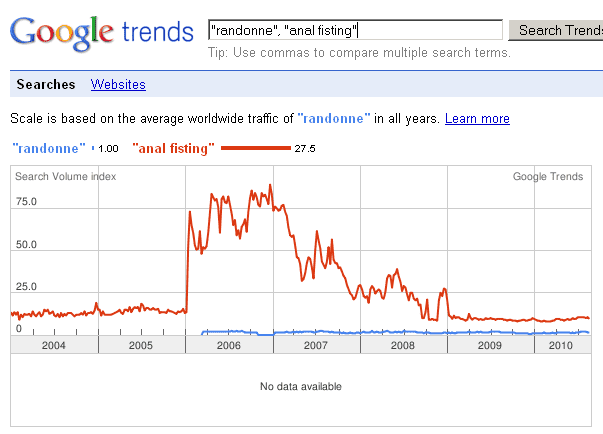The image size is (603, 434).
Task: Click the "randonne" link in the scale sentence
Action: tap(333, 119)
